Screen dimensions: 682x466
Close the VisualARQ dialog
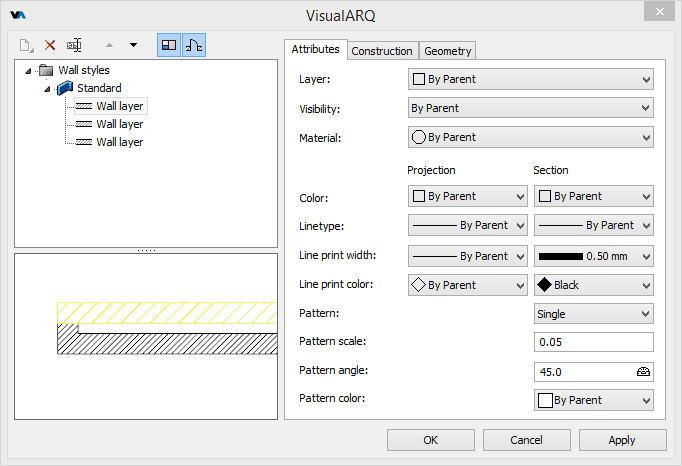659,12
